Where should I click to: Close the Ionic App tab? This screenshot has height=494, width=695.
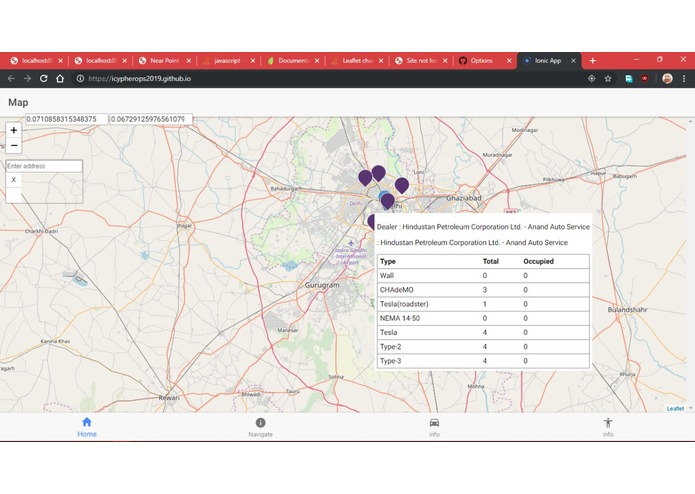coord(573,61)
